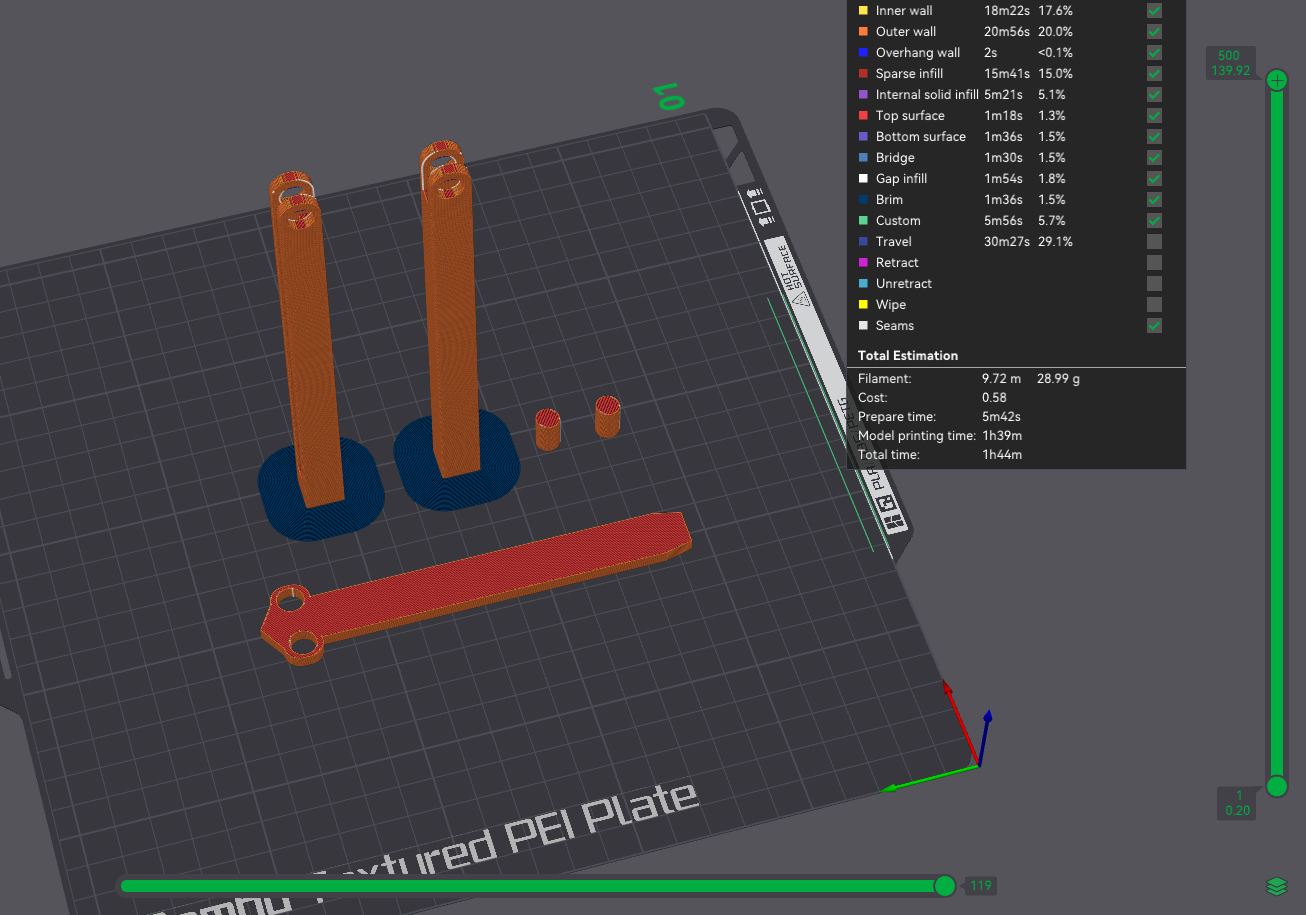Click the plus handle atop vertical layer slider

1277,80
